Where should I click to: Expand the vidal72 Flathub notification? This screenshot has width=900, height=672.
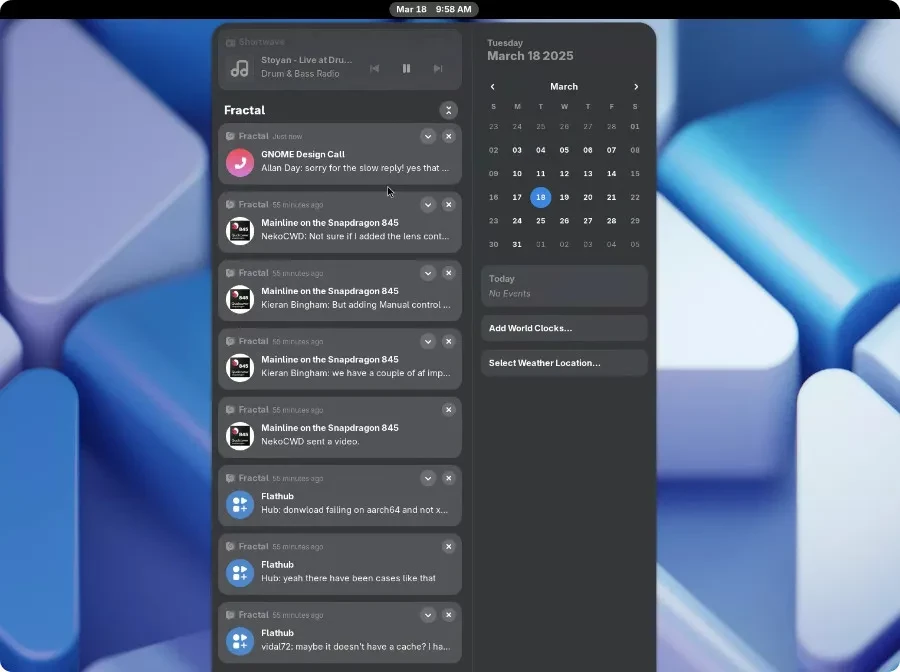[x=427, y=615]
